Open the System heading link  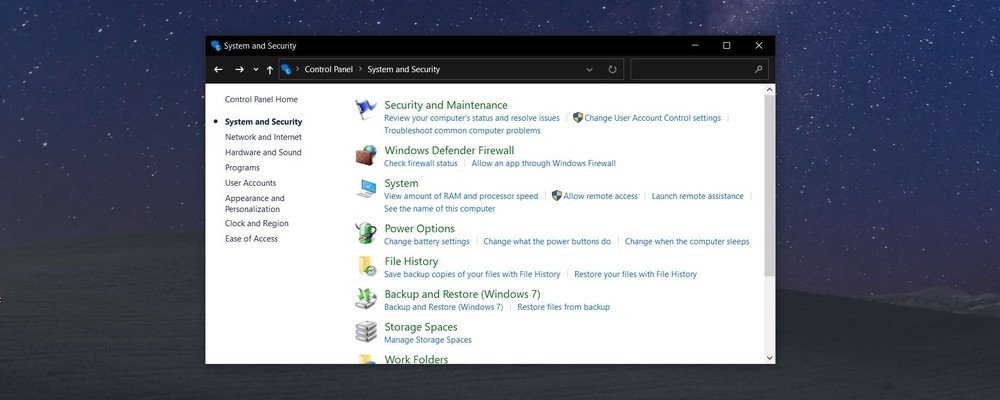pyautogui.click(x=401, y=184)
